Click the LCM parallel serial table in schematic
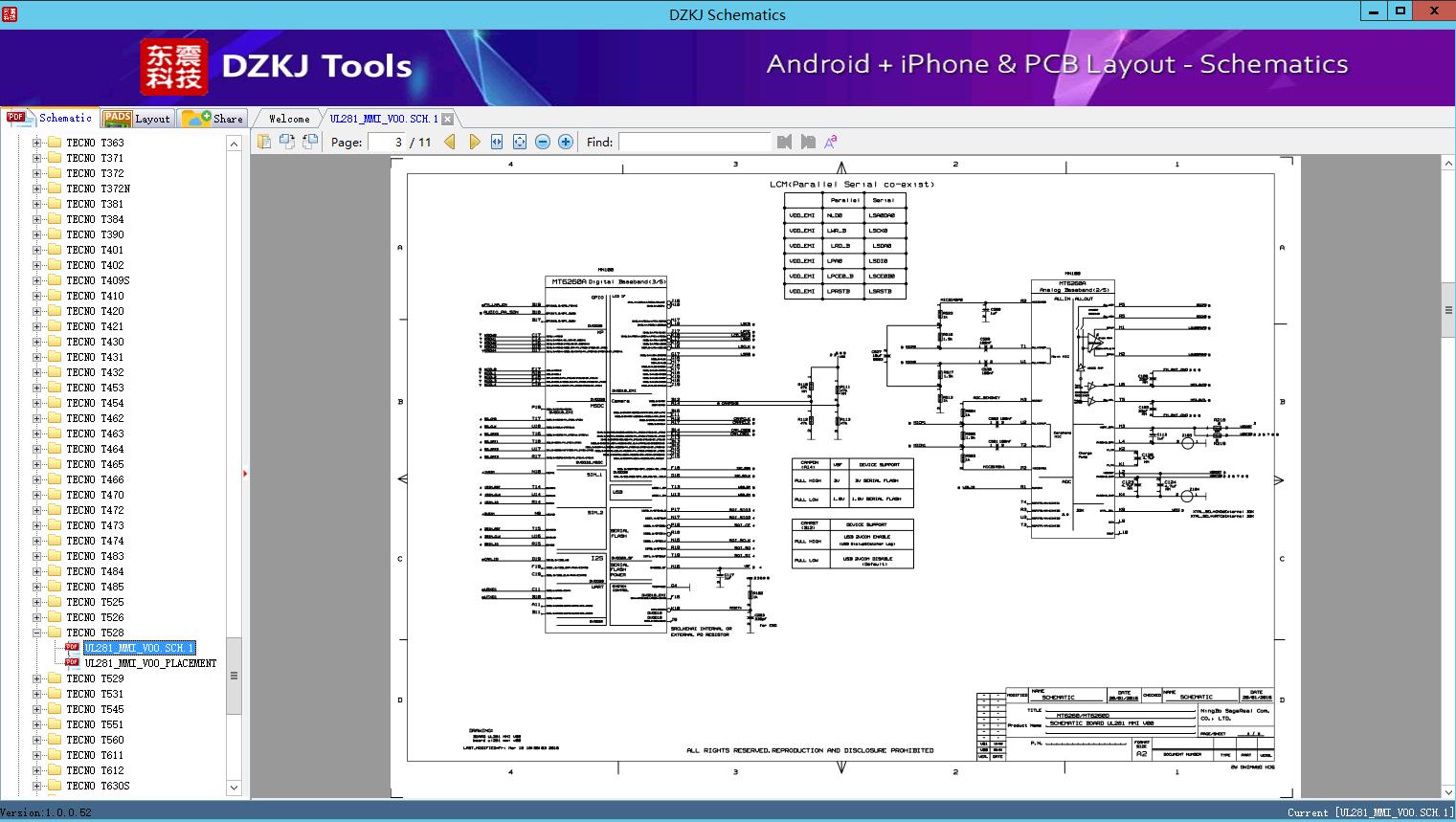 tap(844, 246)
